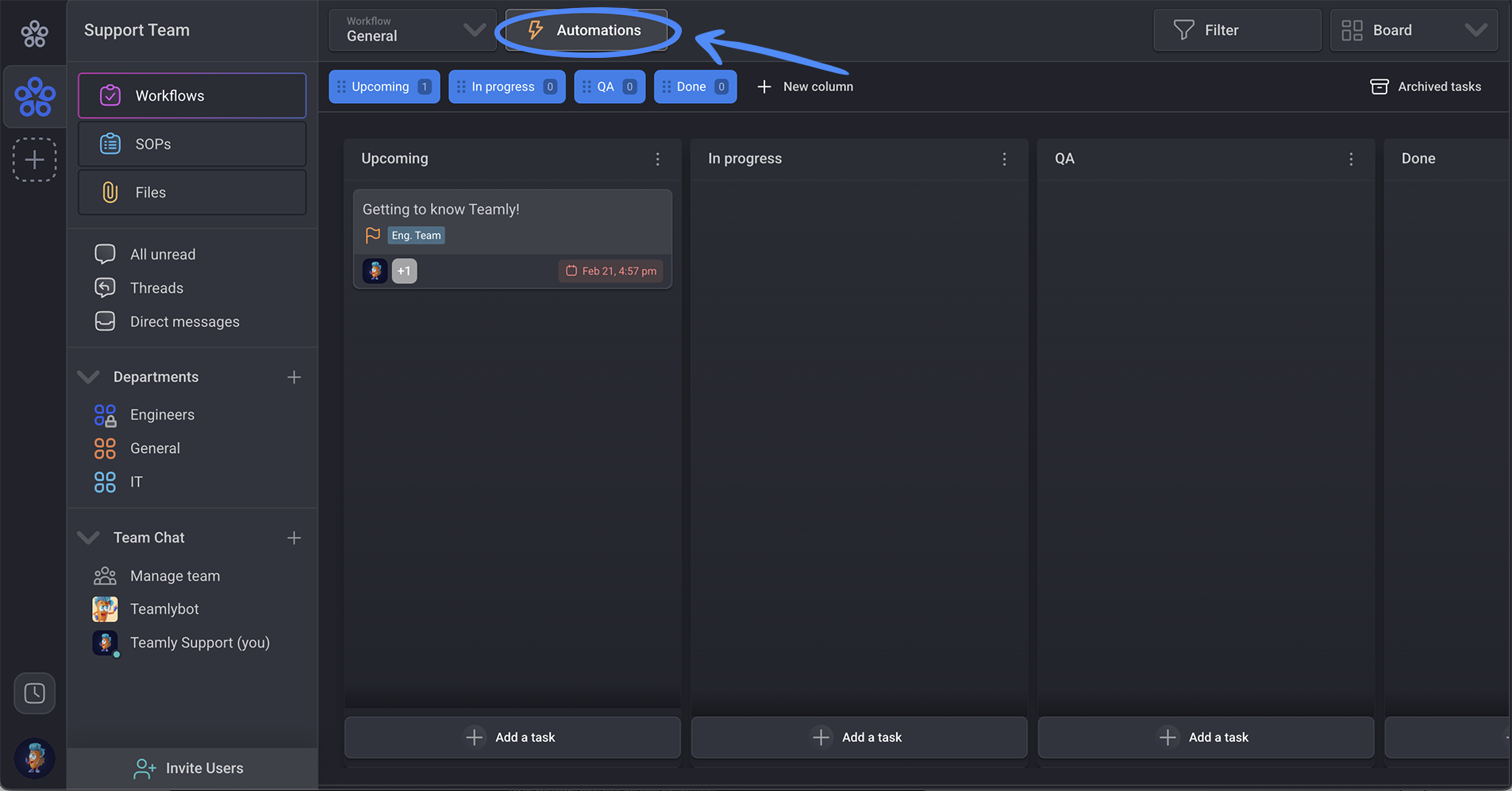Click the +1 additional assignees badge
Image resolution: width=1512 pixels, height=791 pixels.
point(404,271)
